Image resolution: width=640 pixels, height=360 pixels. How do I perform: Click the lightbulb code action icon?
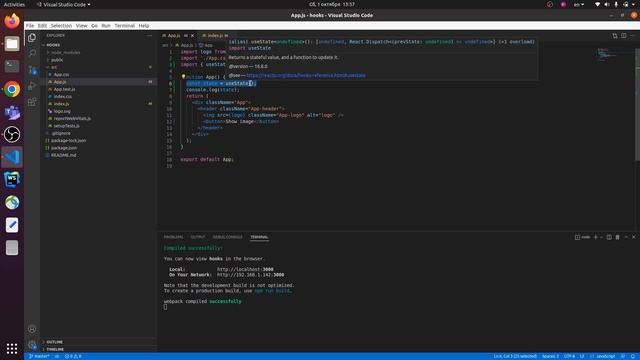[183, 76]
